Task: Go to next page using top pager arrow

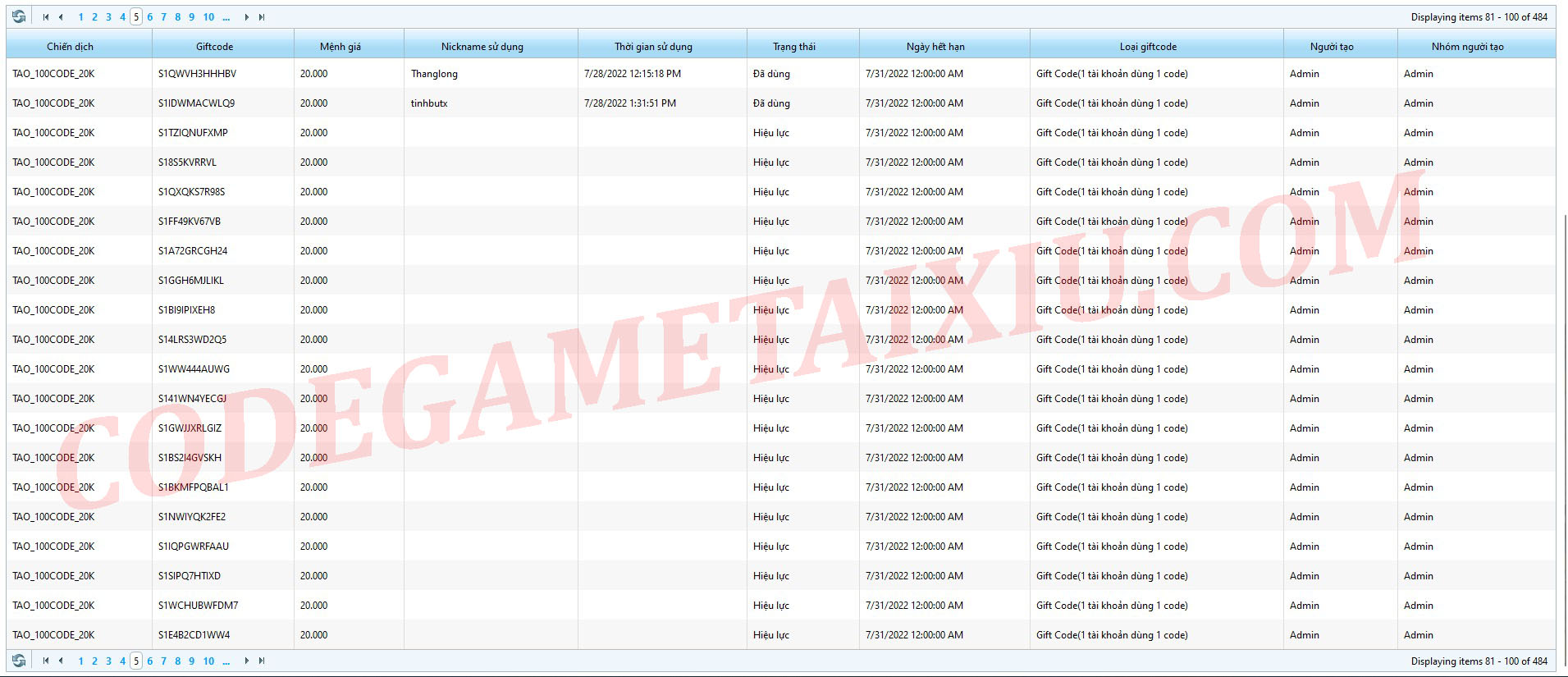Action: [x=246, y=17]
